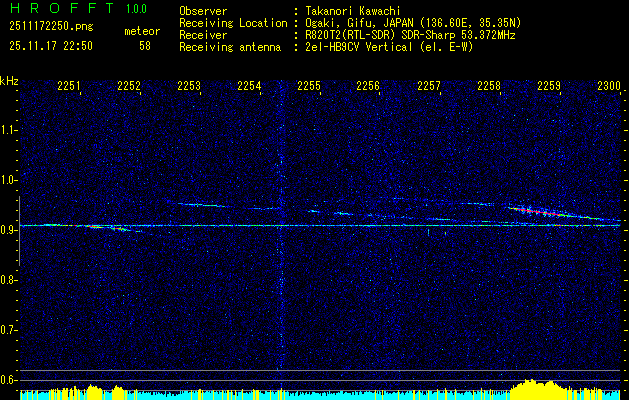This screenshot has width=629, height=400.
Task: Click the 2251 time marker
Action: click(69, 85)
